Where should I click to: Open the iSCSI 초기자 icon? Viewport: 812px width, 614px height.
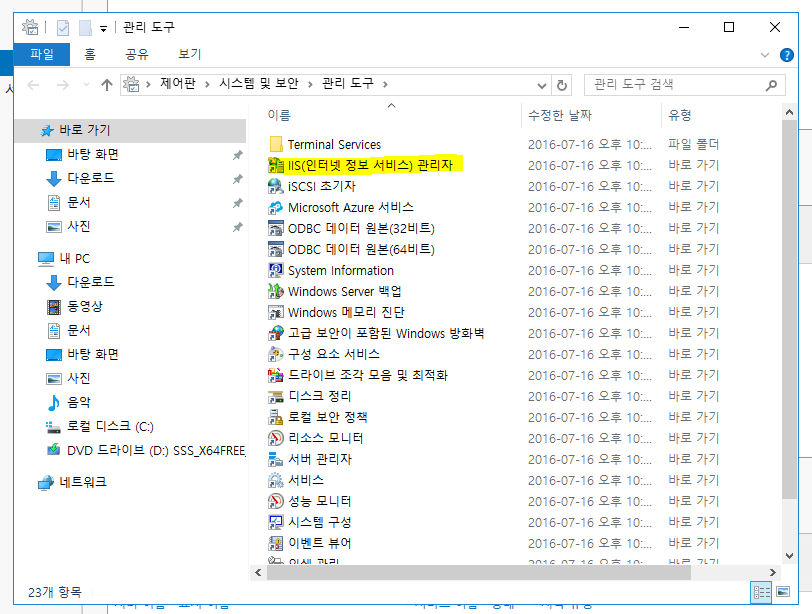coord(276,186)
